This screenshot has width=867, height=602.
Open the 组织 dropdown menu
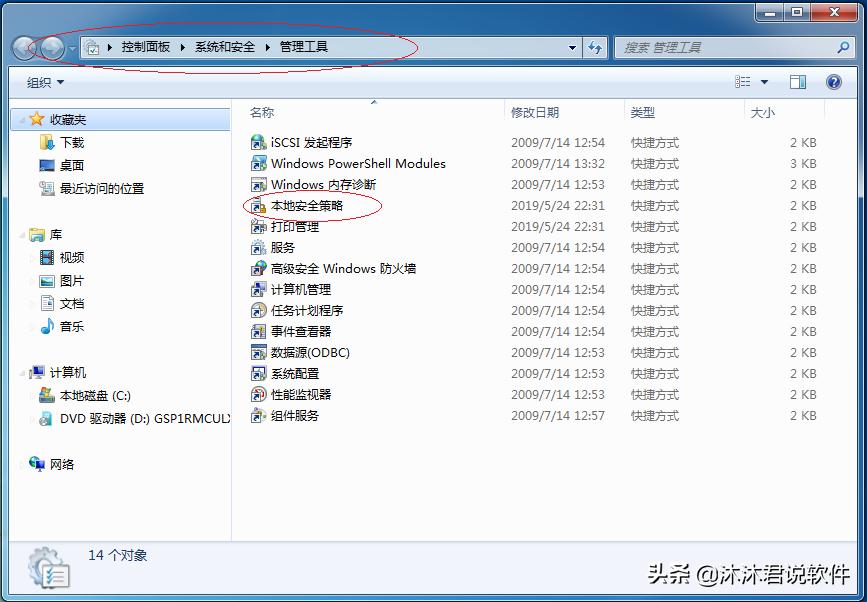pos(42,82)
